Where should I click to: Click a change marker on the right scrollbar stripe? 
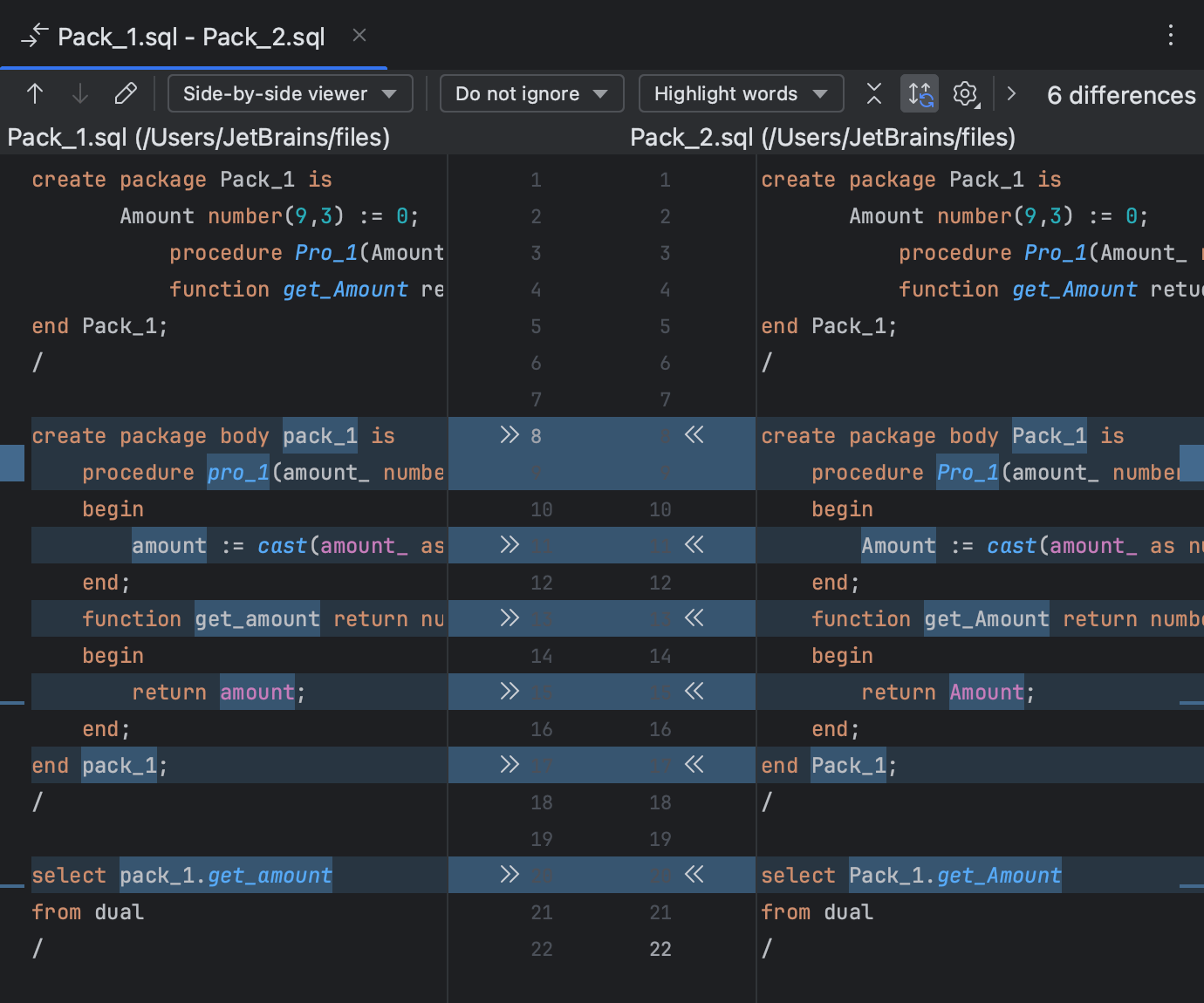(1194, 463)
